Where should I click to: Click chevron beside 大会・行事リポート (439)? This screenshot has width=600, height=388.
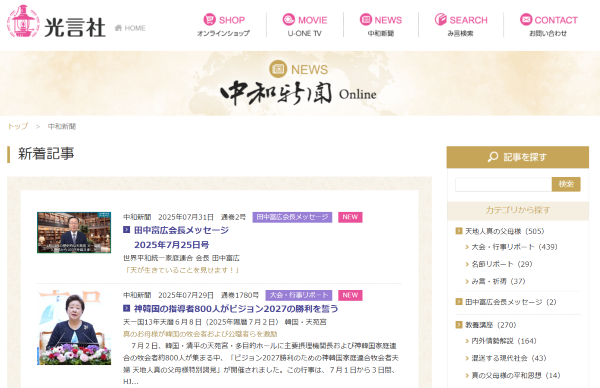tap(467, 247)
